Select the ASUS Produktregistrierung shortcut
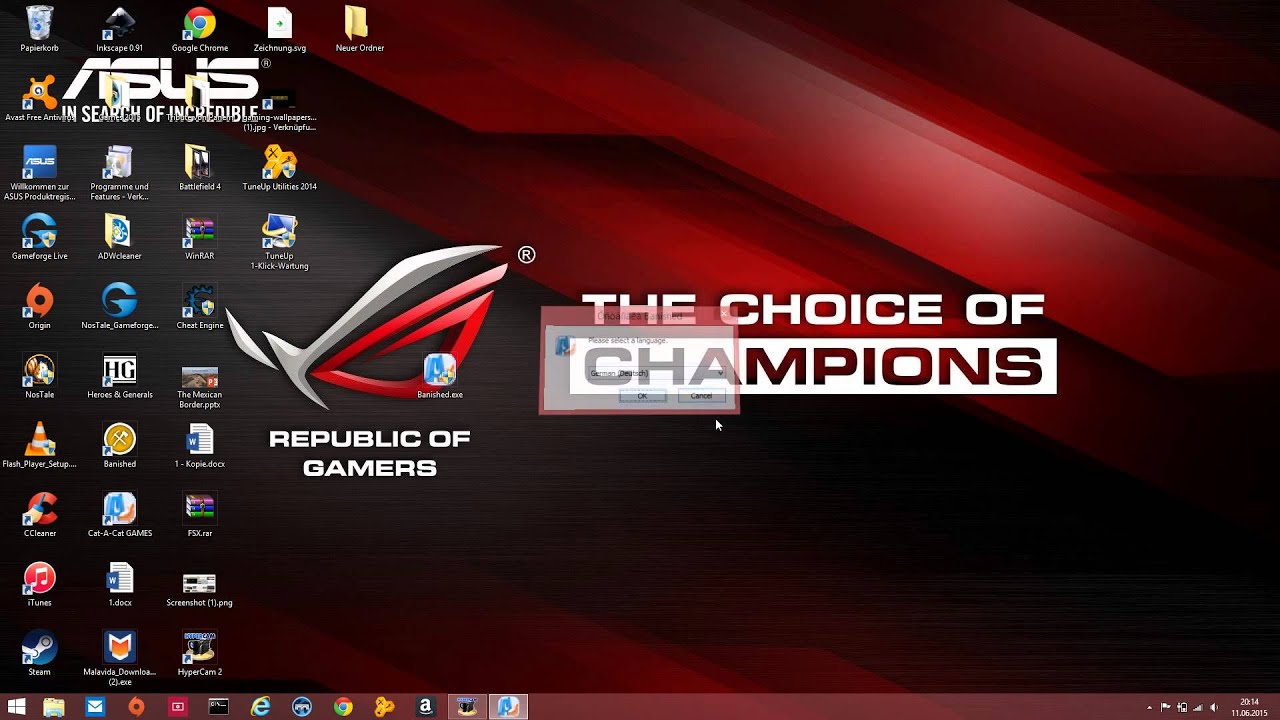The width and height of the screenshot is (1280, 720). [x=40, y=173]
